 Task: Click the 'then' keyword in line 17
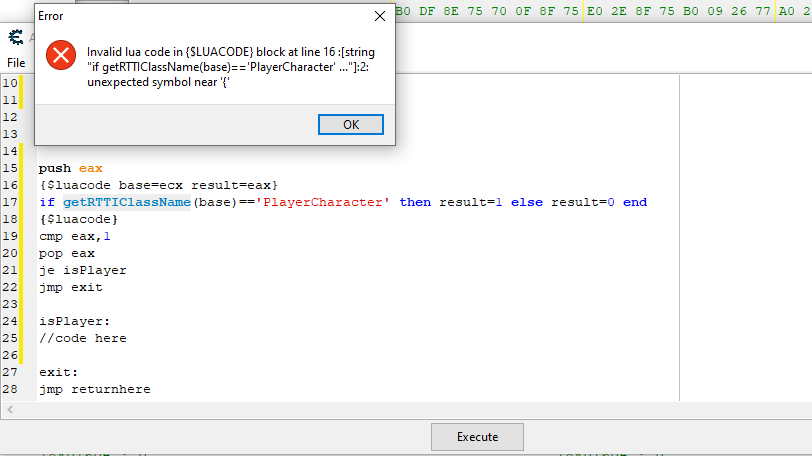coord(415,202)
